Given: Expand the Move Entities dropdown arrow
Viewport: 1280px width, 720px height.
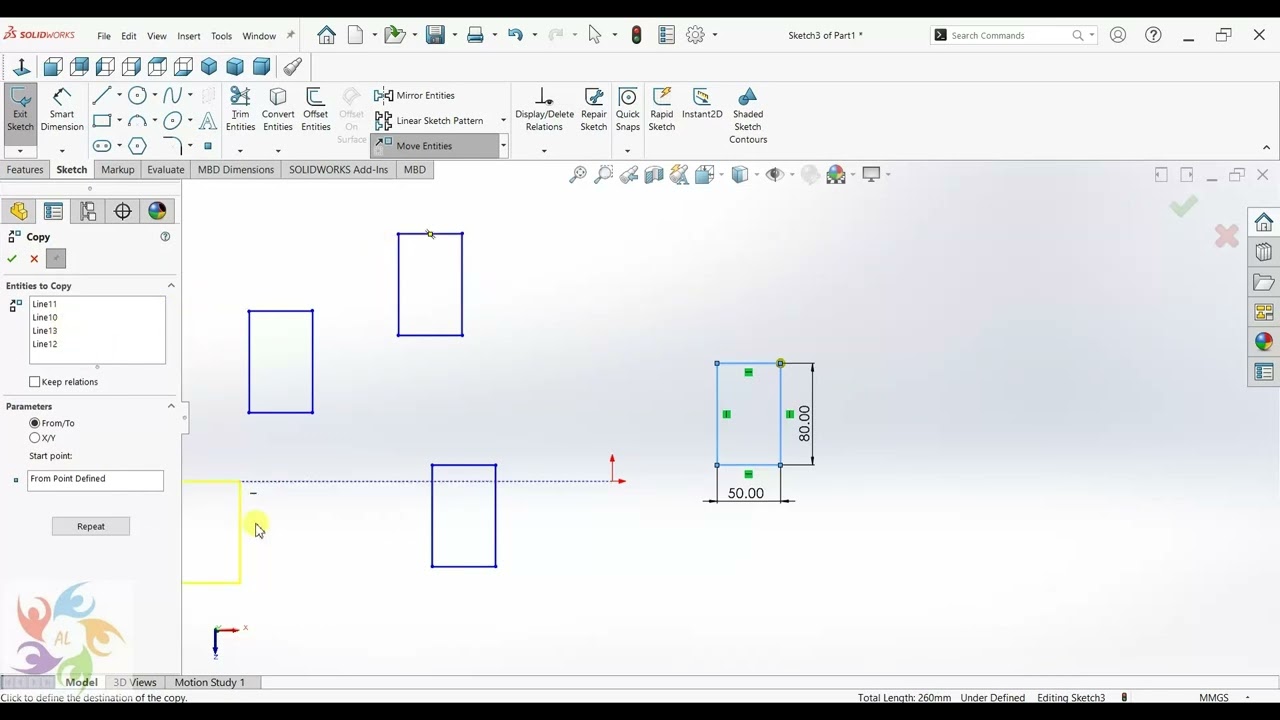Looking at the screenshot, I should pos(504,146).
